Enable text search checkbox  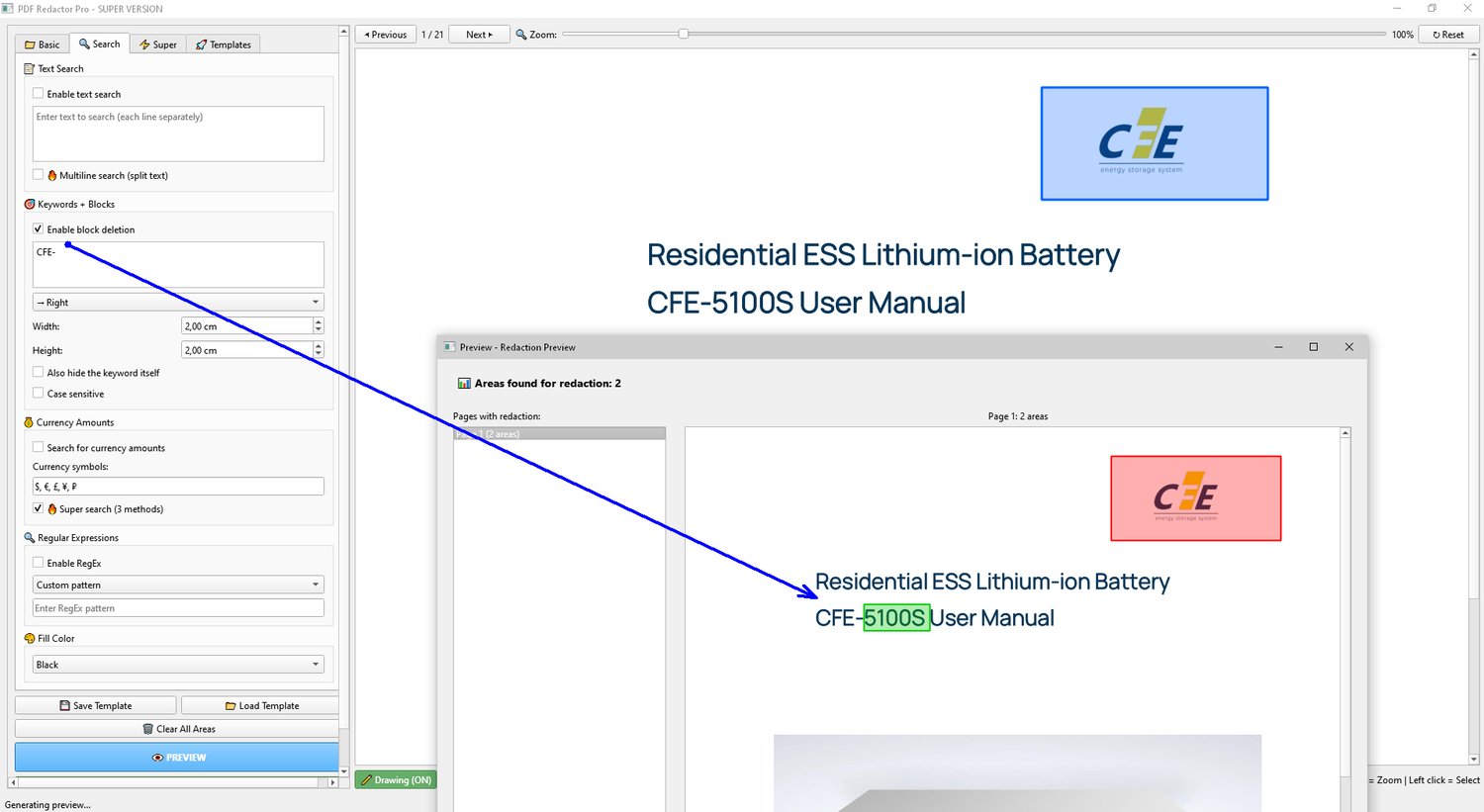39,94
